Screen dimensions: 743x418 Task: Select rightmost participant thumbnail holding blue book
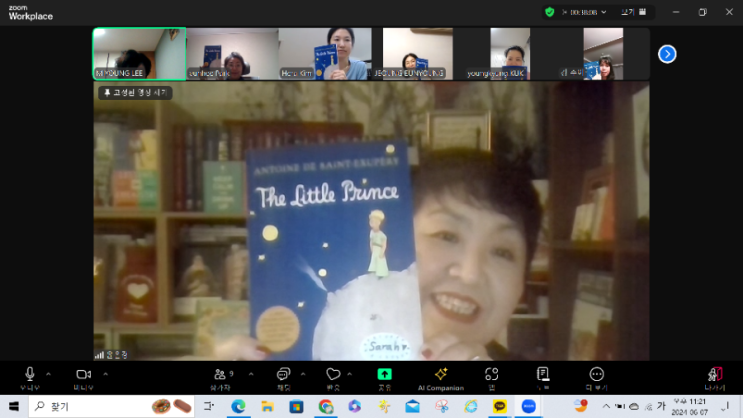pos(603,54)
